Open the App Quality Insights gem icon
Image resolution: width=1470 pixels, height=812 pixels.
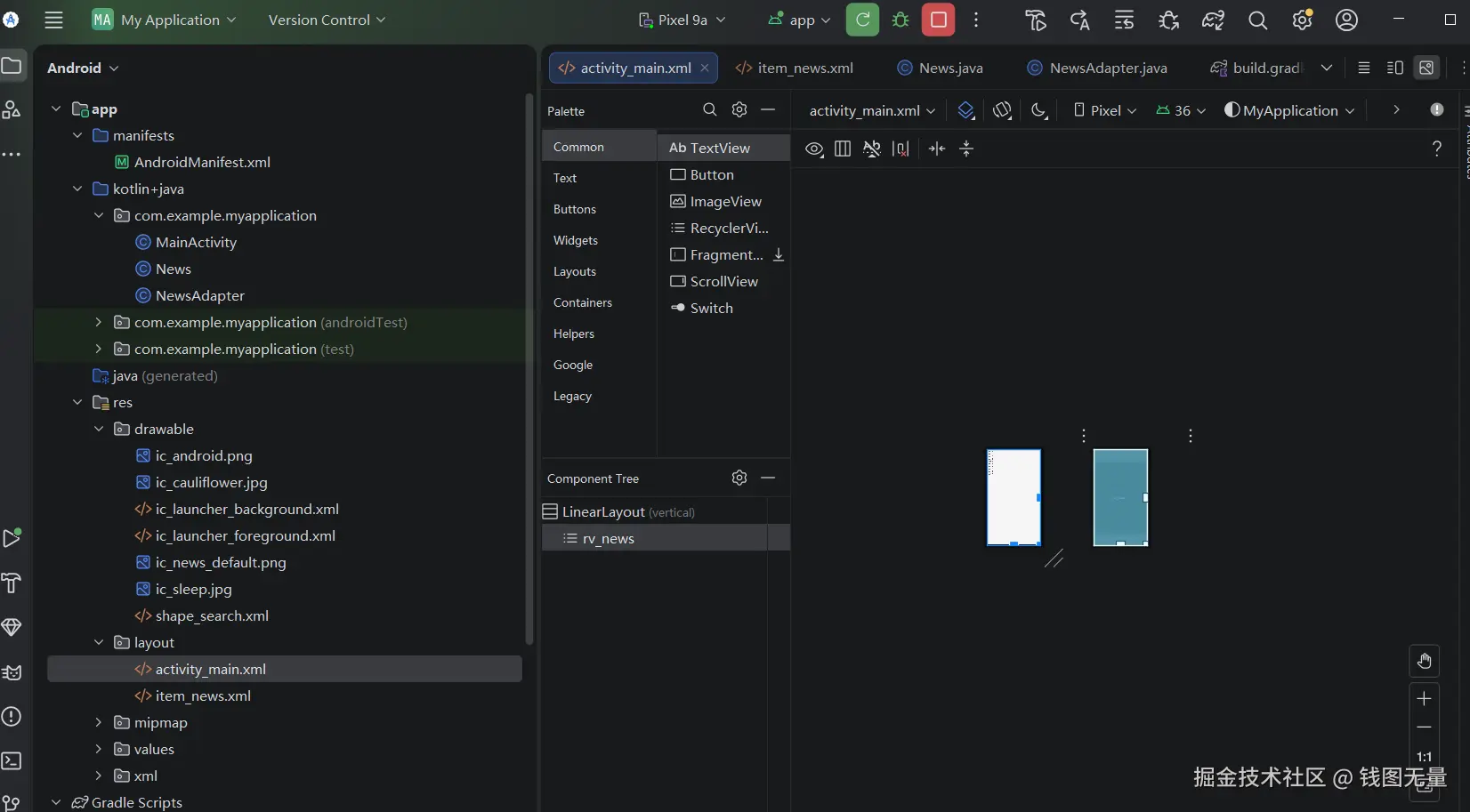(12, 627)
